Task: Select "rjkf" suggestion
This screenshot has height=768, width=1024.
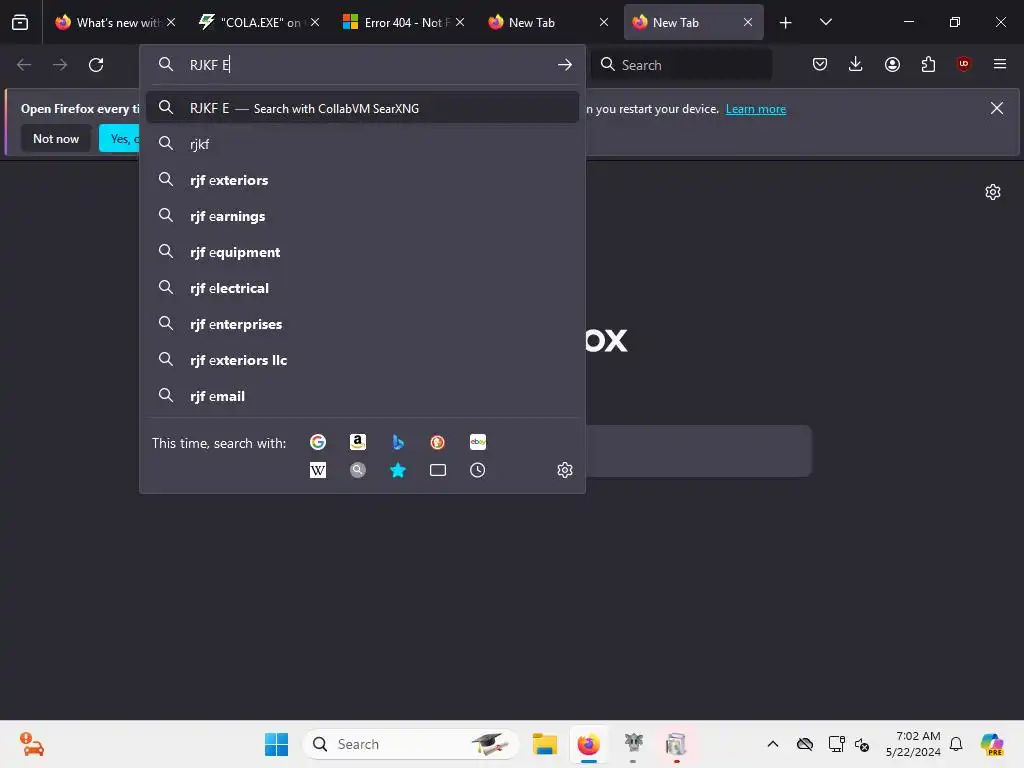Action: pos(362,144)
